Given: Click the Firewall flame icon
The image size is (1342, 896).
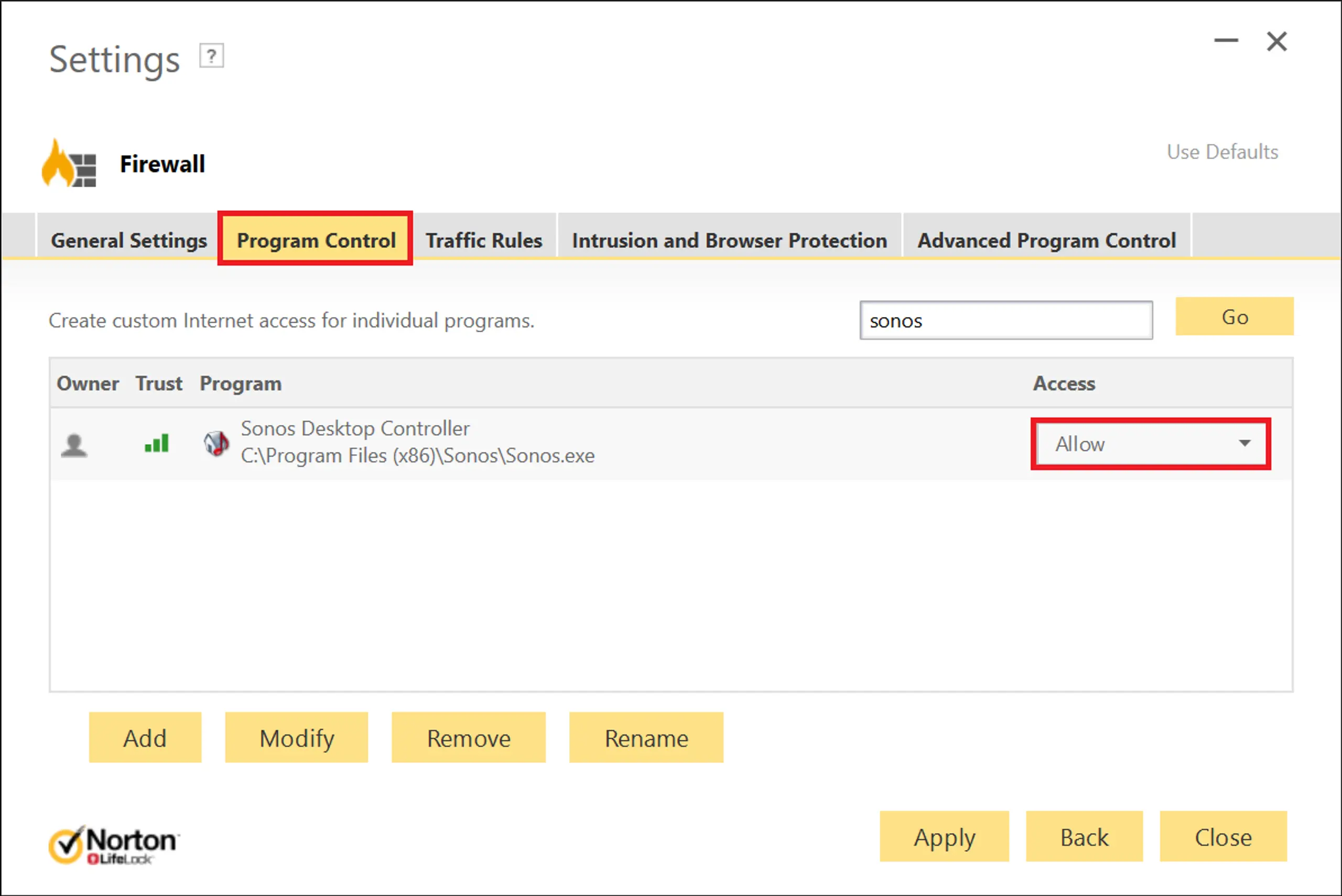Looking at the screenshot, I should pyautogui.click(x=68, y=165).
